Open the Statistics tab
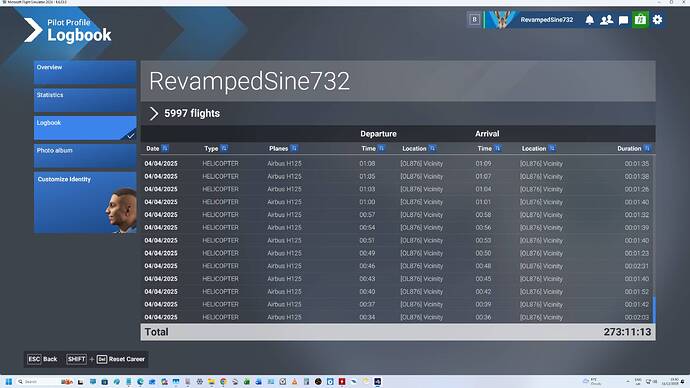Screen dimensions: 690x388 (x=85, y=100)
